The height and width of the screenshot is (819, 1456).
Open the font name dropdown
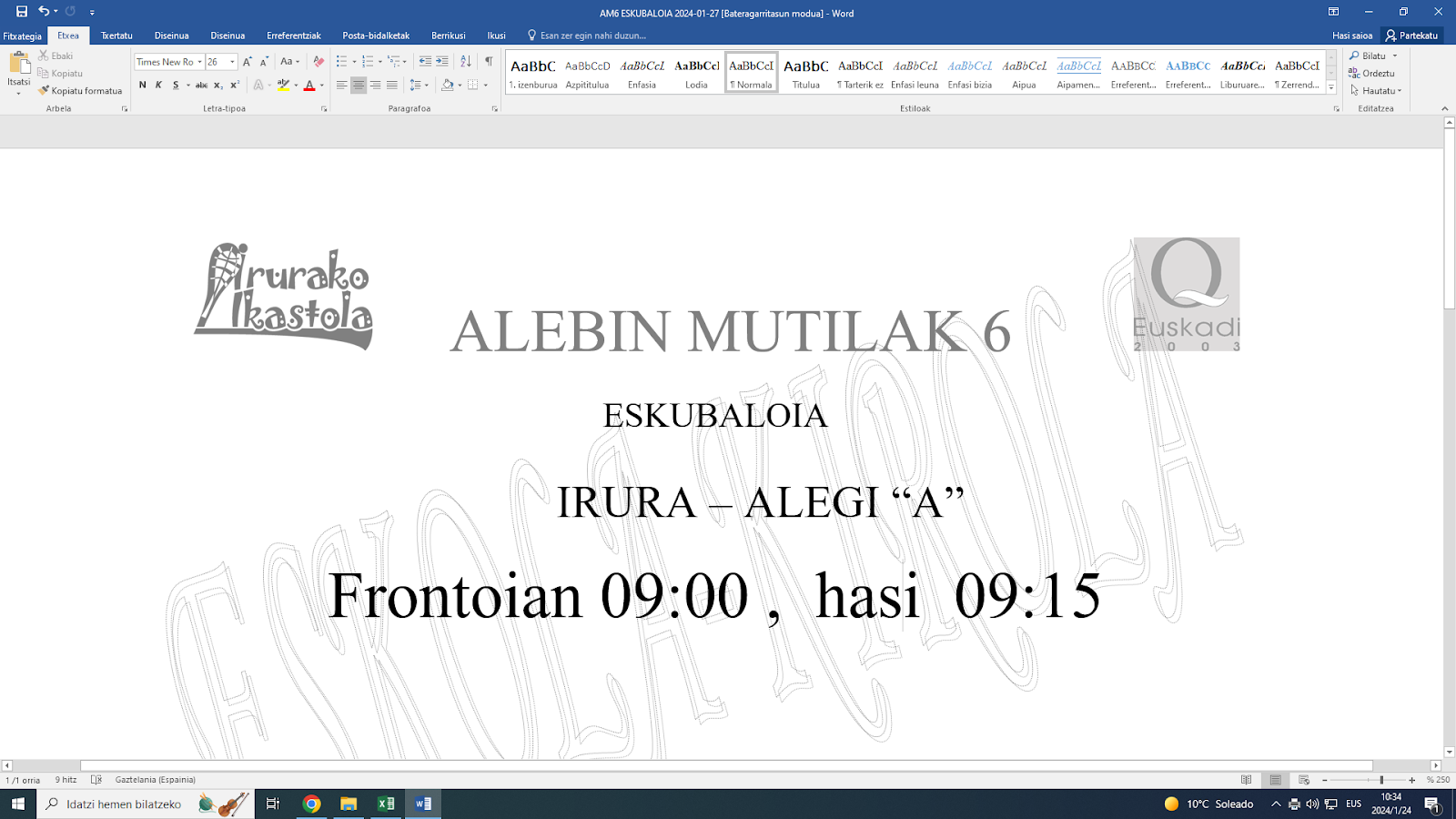[x=199, y=62]
